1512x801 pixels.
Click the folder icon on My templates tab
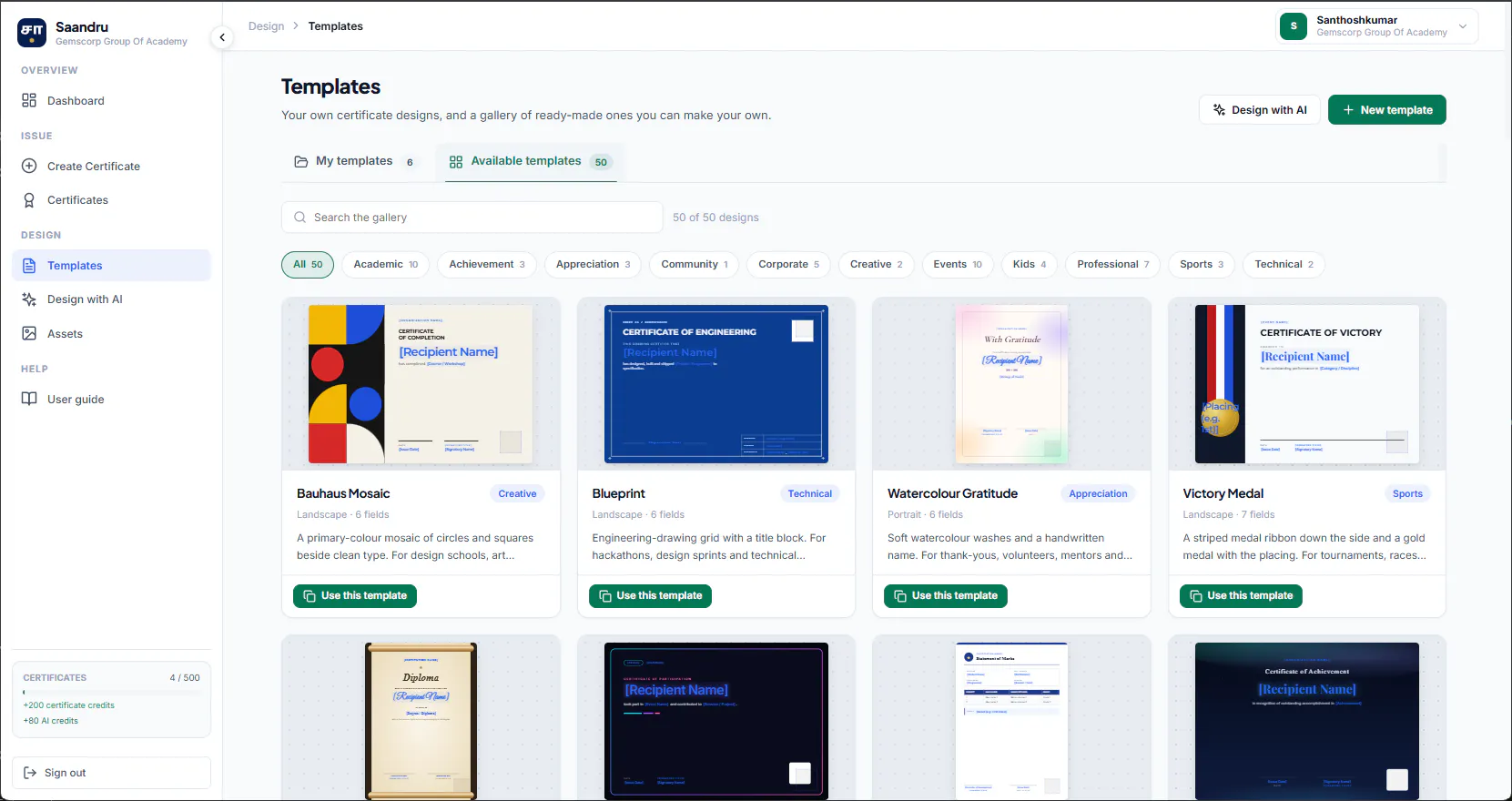(300, 161)
